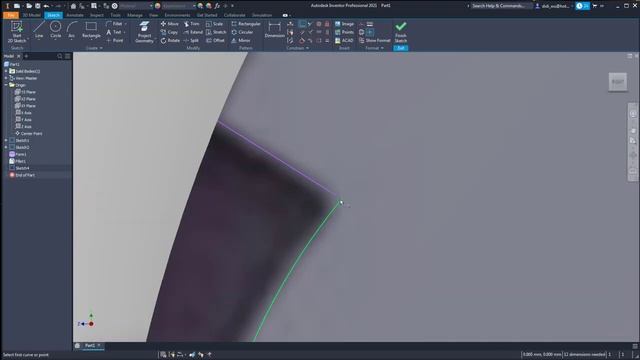Select the Point sketch tool
Screen dimensions: 640x360
(115, 40)
